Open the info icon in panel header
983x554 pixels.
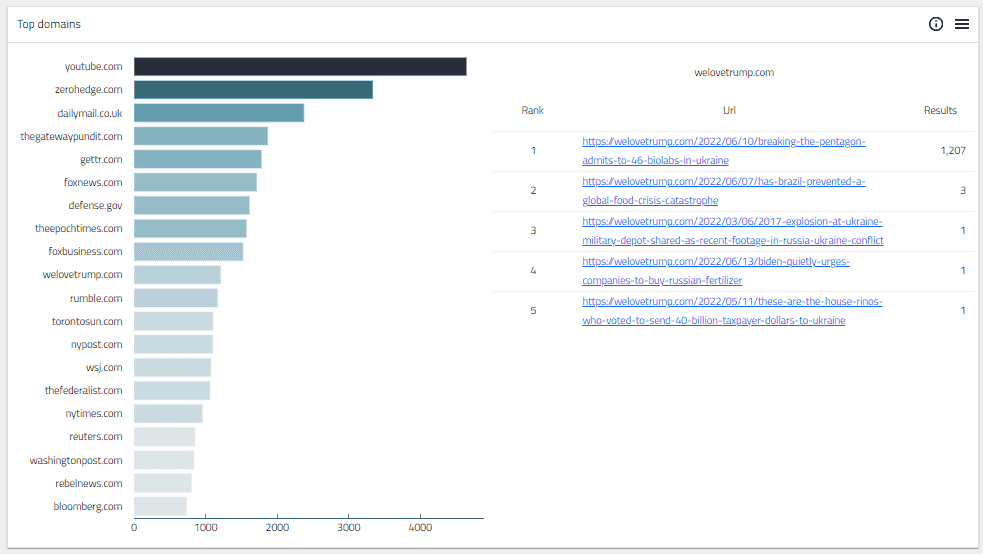935,24
